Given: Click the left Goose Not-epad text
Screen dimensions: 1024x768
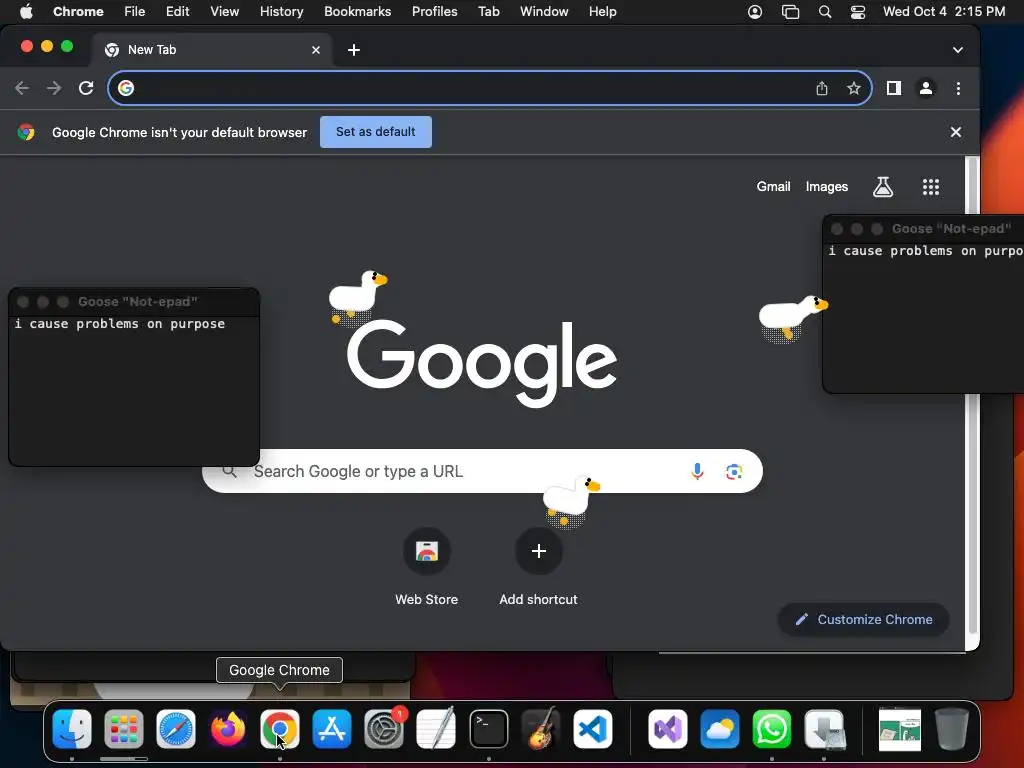Looking at the screenshot, I should (x=120, y=324).
